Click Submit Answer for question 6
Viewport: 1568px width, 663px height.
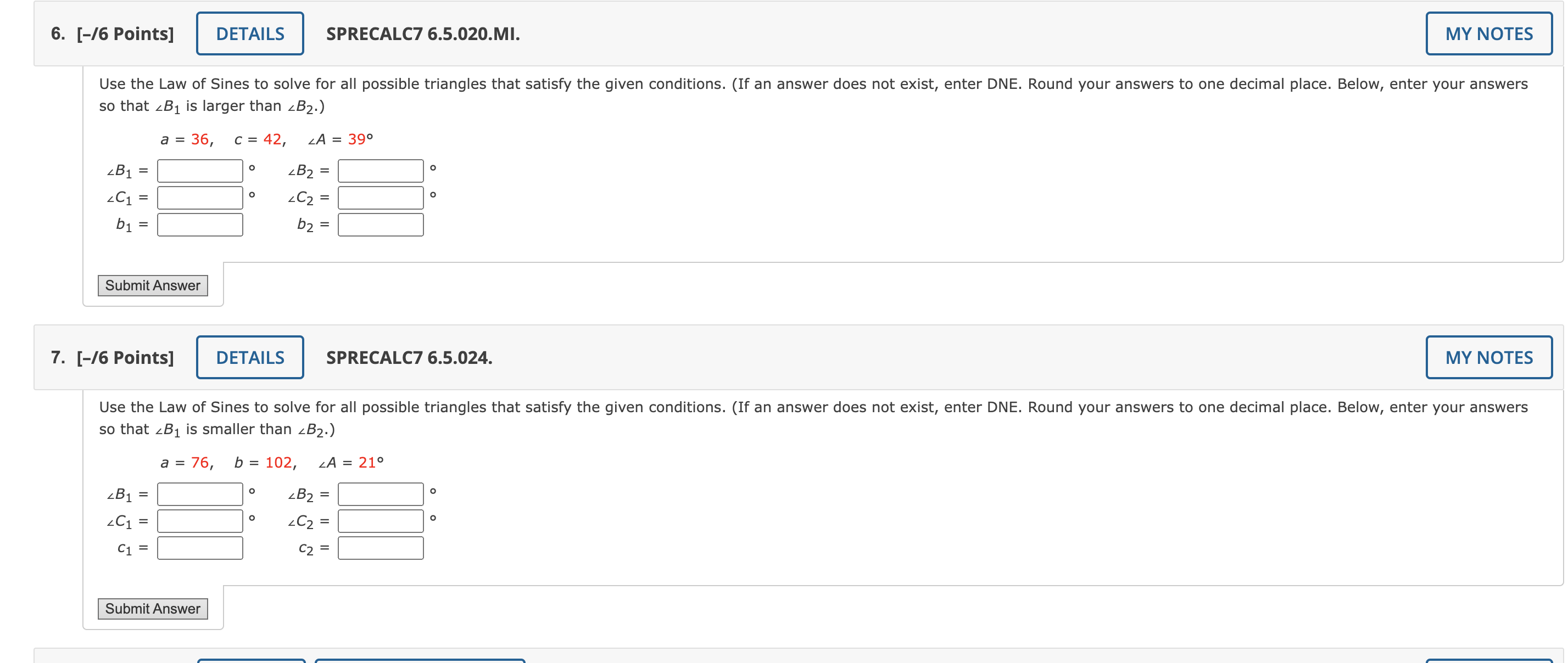click(x=152, y=285)
